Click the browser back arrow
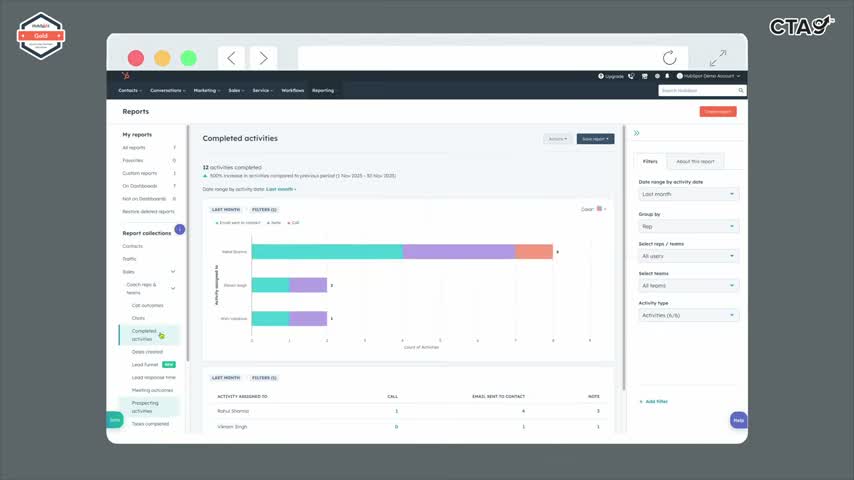The height and width of the screenshot is (480, 854). tap(231, 58)
